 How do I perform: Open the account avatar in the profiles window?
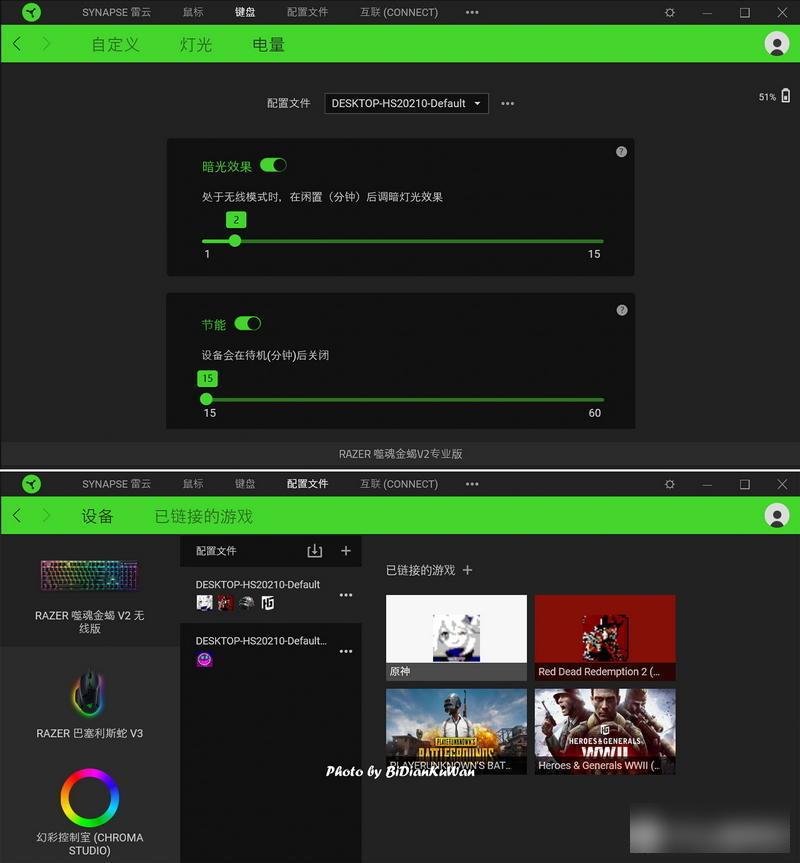coord(777,516)
